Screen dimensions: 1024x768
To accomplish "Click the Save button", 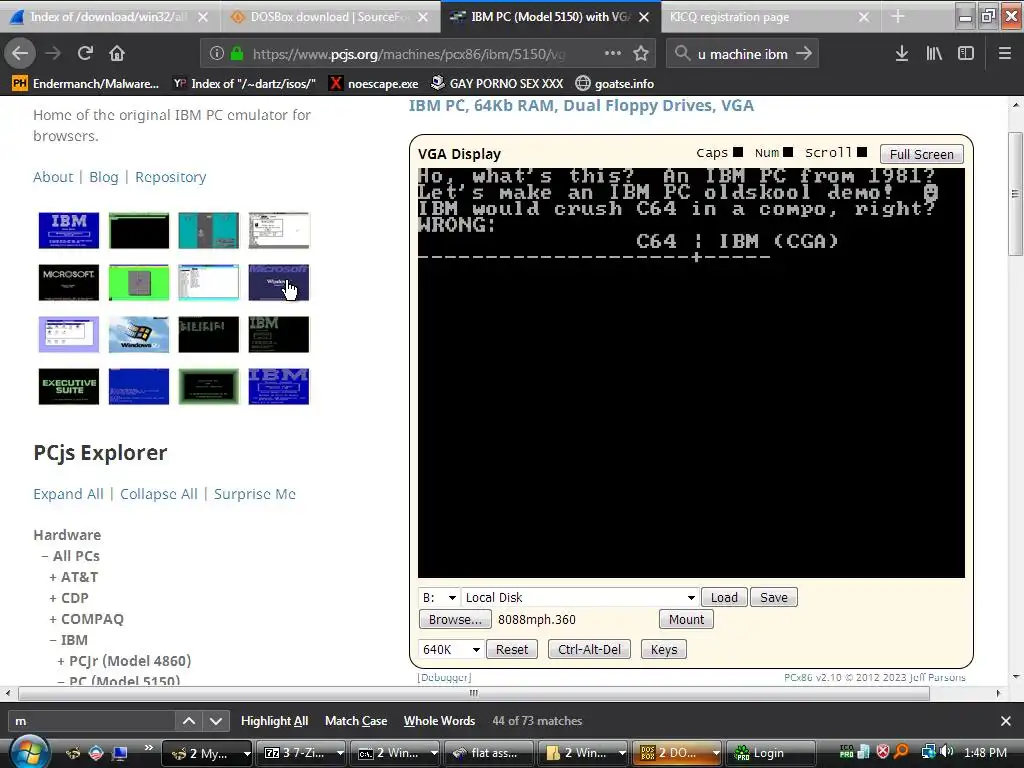I will (x=774, y=598).
